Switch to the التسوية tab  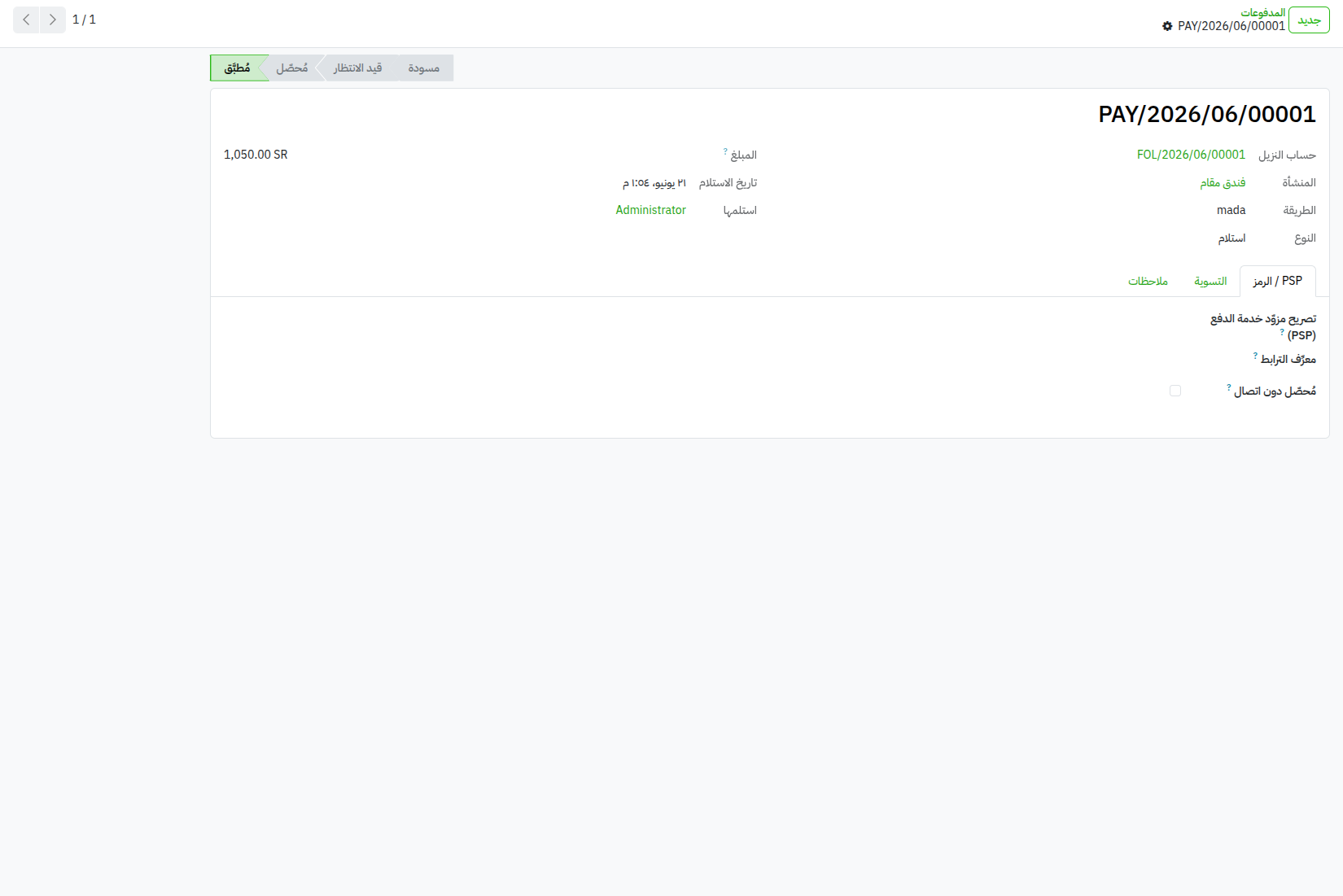(1210, 281)
